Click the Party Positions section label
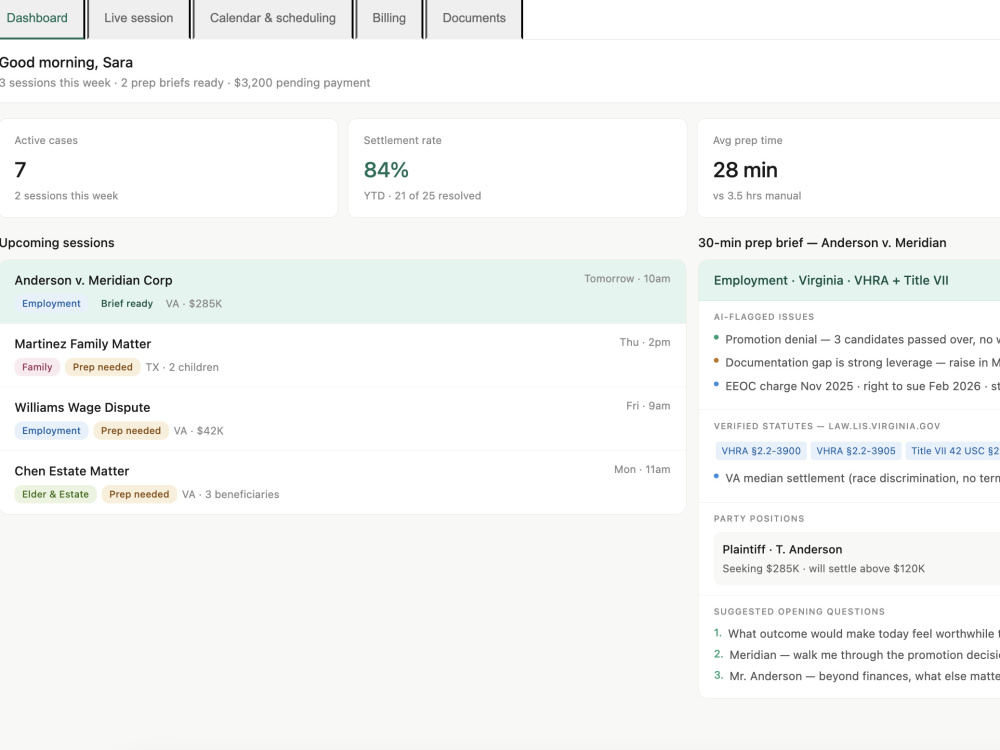Viewport: 1000px width, 750px height. click(759, 518)
